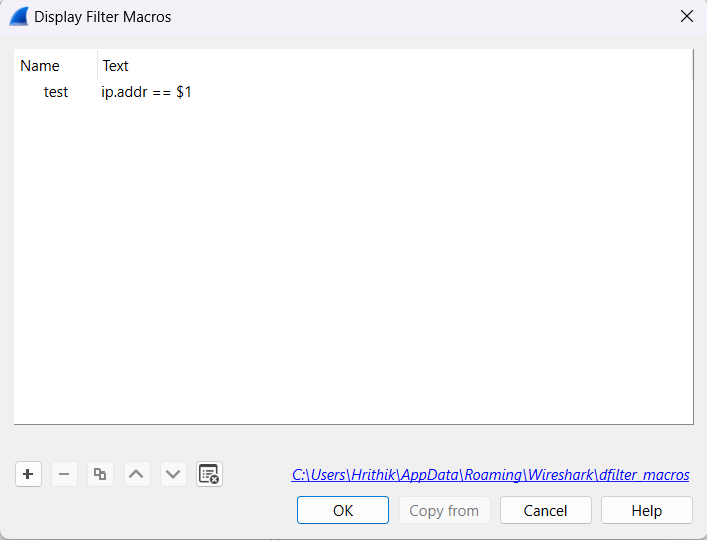Click the Wireshark fin icon in the title bar
The image size is (707, 540).
19,17
